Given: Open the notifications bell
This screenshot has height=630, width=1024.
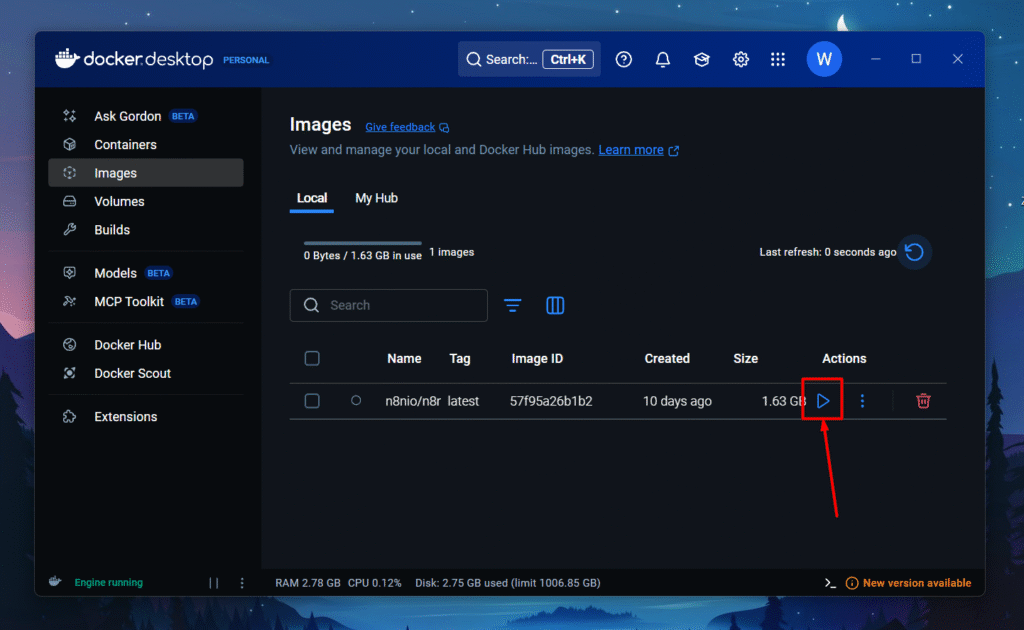Looking at the screenshot, I should (x=662, y=60).
